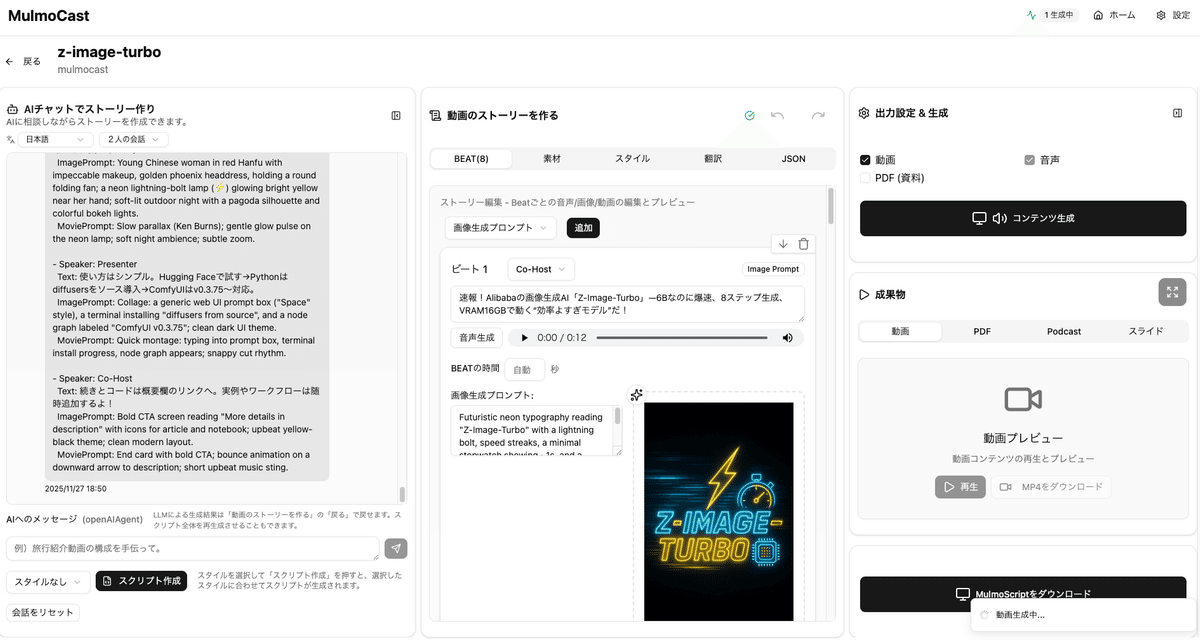The image size is (1200, 640).
Task: Click the スクリプト作成 button
Action: [x=141, y=581]
